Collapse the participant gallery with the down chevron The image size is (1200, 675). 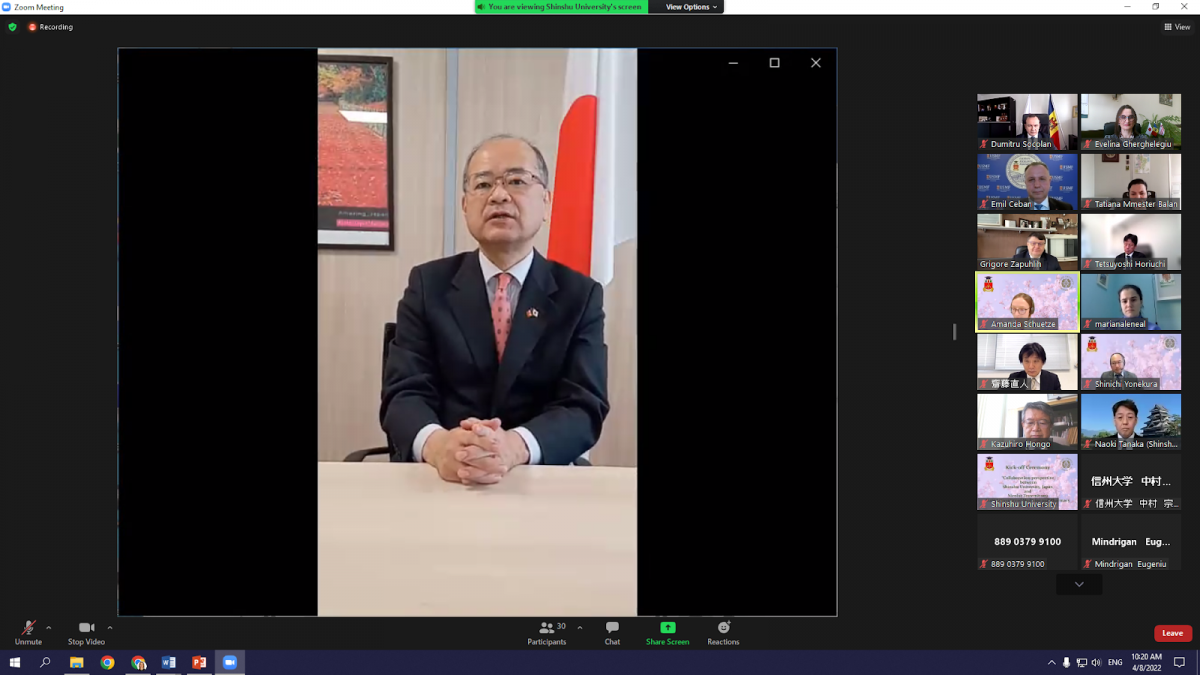point(1078,584)
